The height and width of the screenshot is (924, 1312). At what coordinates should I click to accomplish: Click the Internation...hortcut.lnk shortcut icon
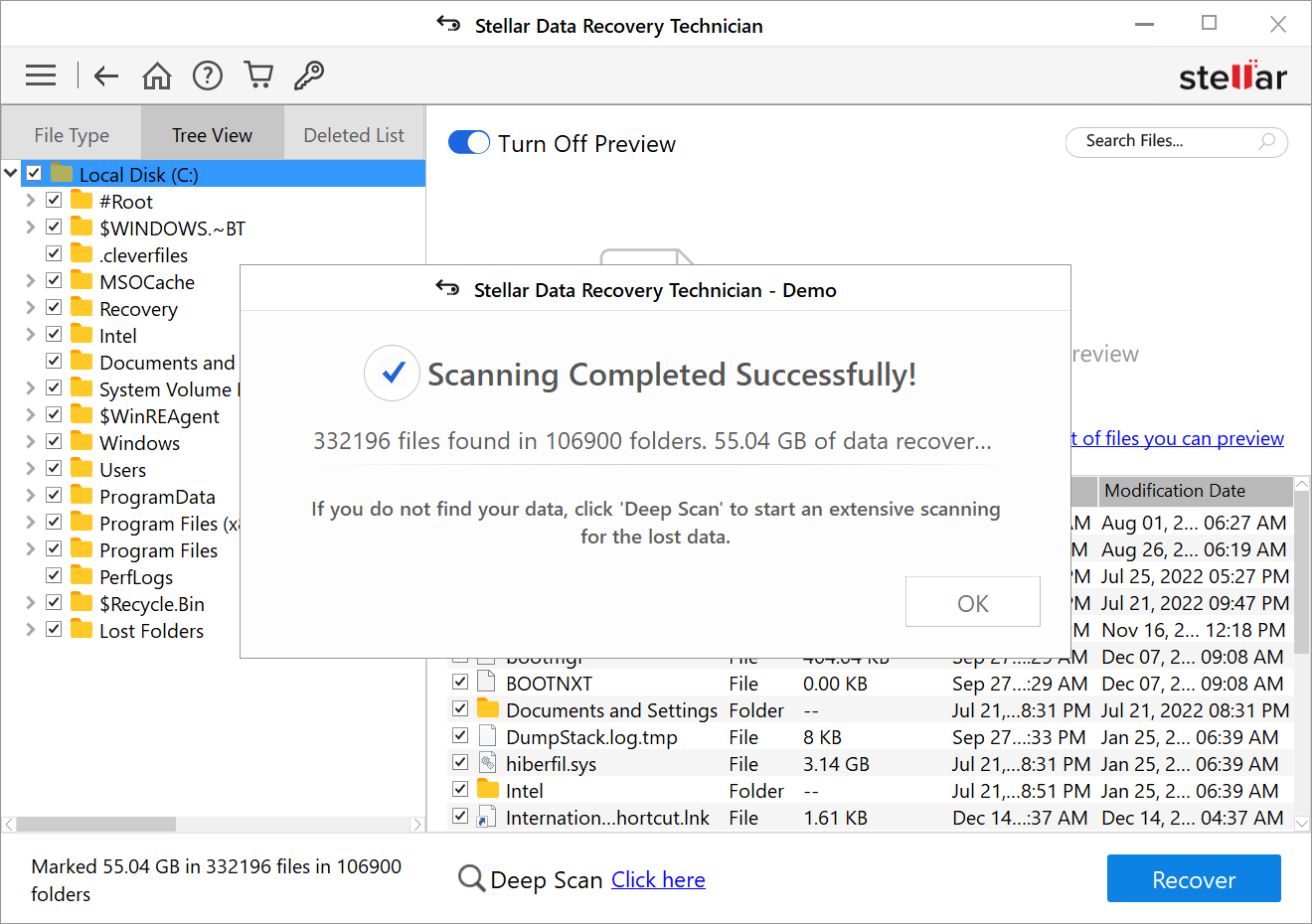(487, 817)
